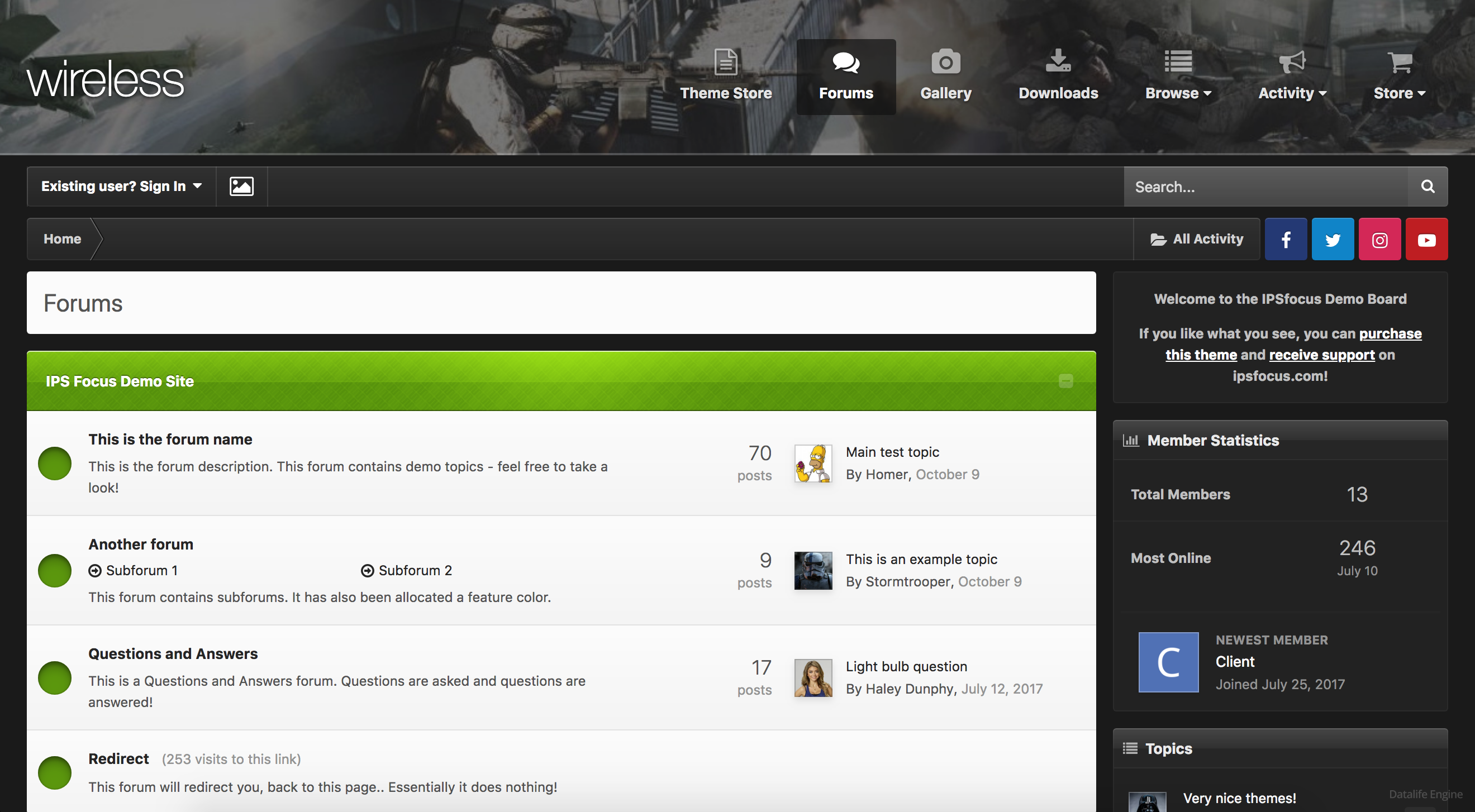The width and height of the screenshot is (1475, 812).
Task: Click the wireless site logo
Action: (106, 79)
